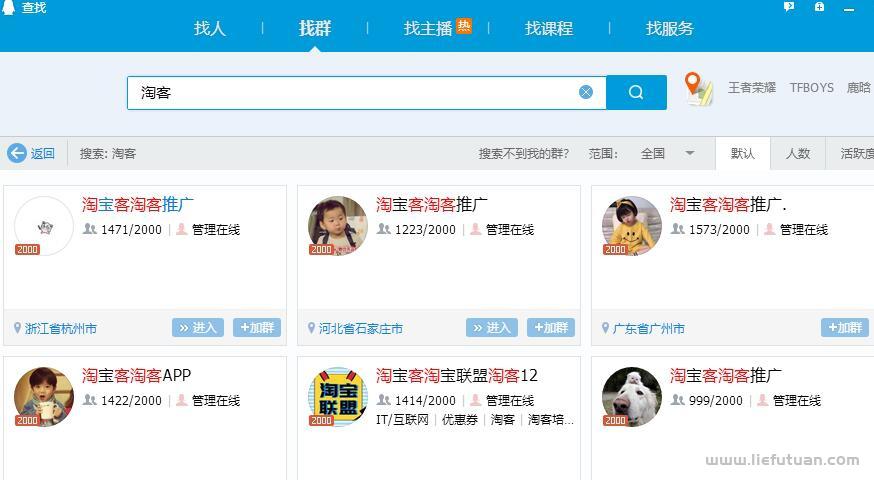
Task: Click the 搜索不到我的群? link
Action: coord(523,153)
